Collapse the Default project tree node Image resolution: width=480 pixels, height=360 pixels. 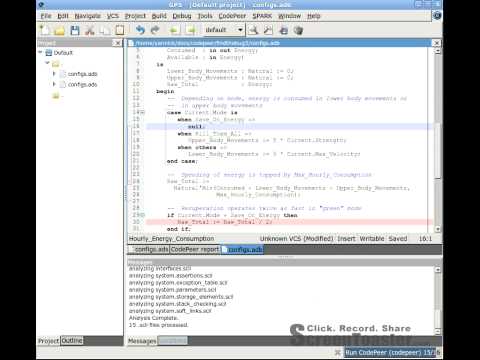[40, 52]
